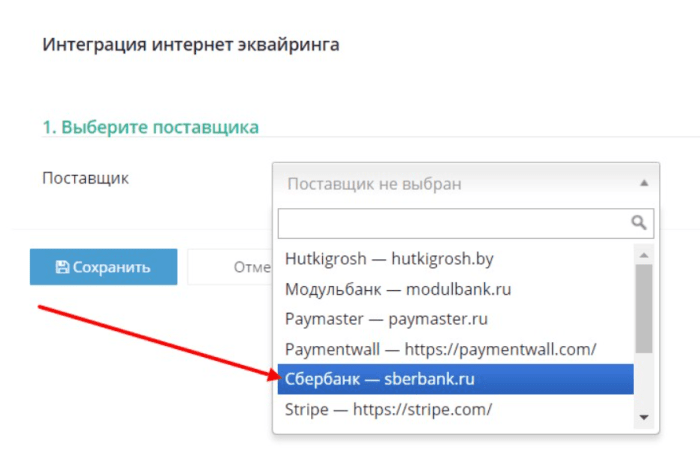
Task: Select Hutkigrosh — hutkigrosh.by option
Action: click(455, 259)
